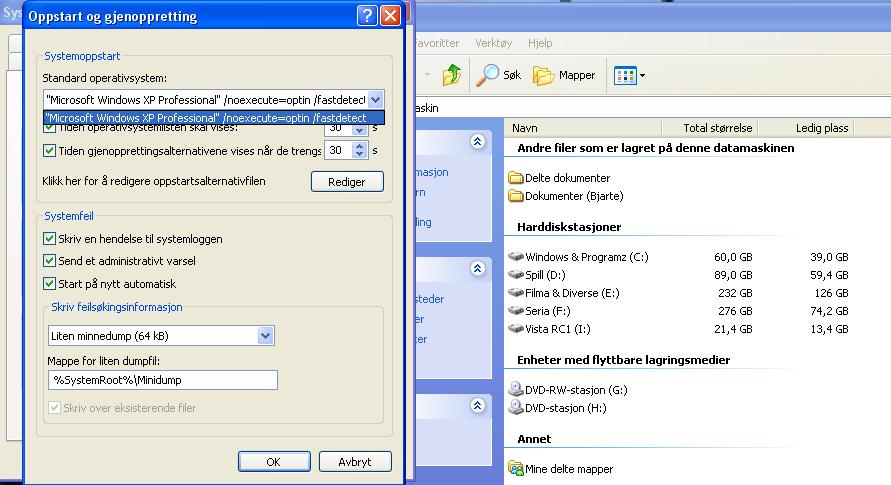Image resolution: width=891 pixels, height=485 pixels.
Task: Collapse the second sidebar task panel chevron
Action: (x=477, y=268)
